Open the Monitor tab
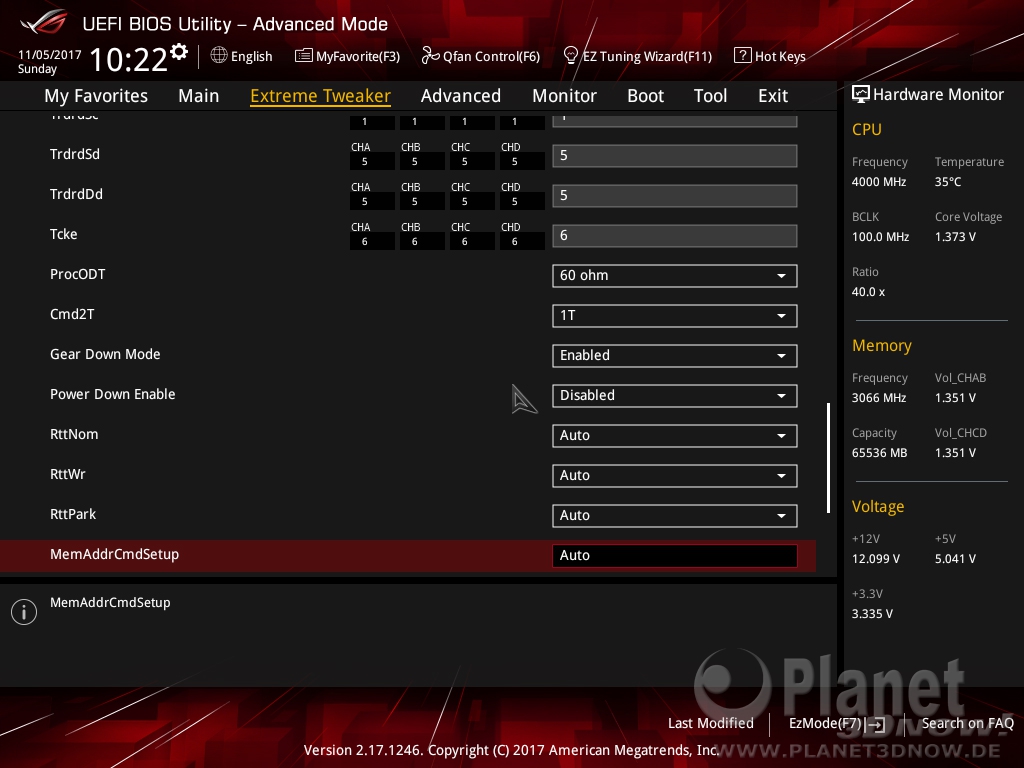This screenshot has height=768, width=1024. tap(564, 96)
